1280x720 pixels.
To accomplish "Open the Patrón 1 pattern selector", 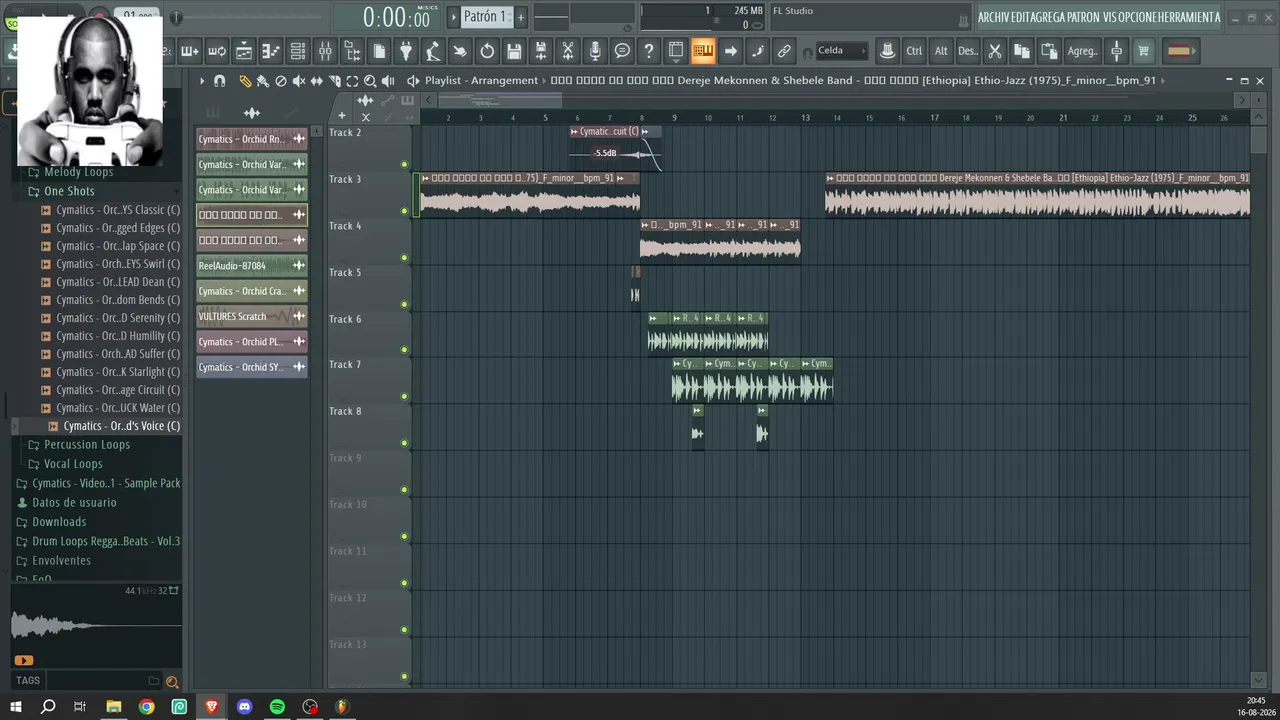I will [485, 17].
